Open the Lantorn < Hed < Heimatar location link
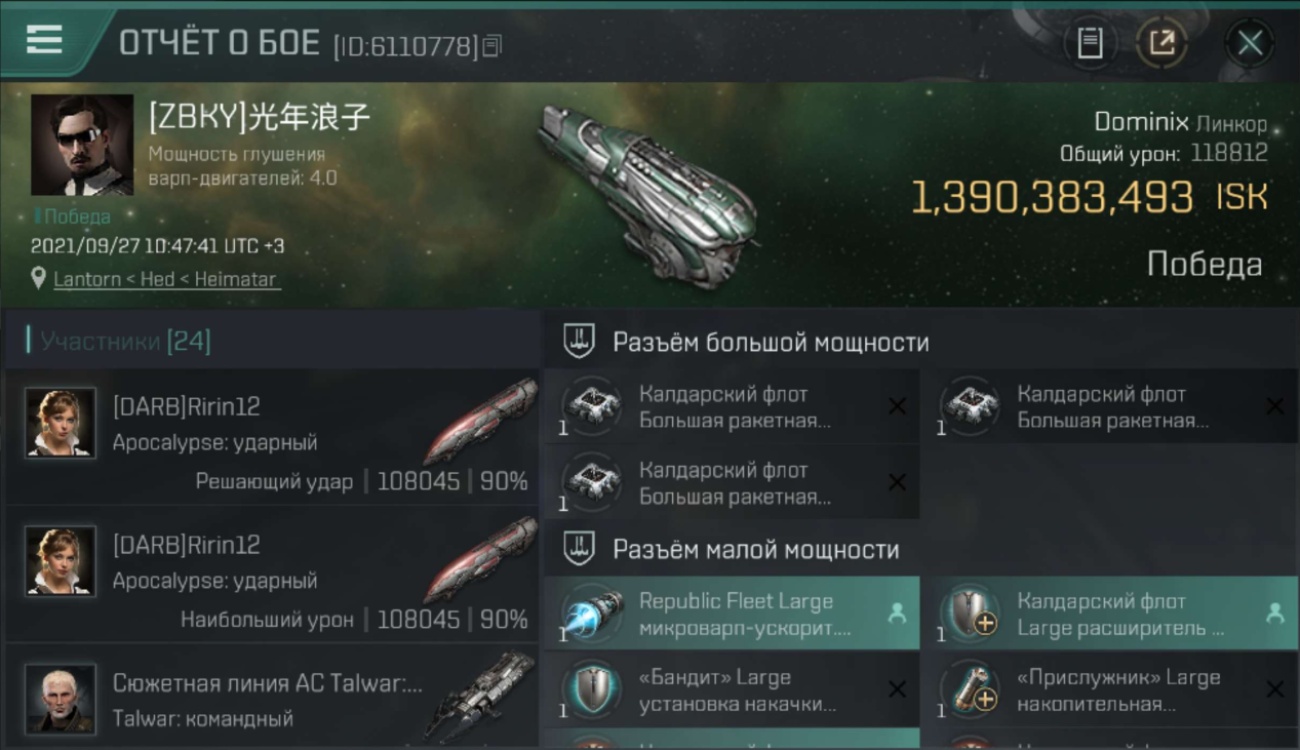 (166, 279)
